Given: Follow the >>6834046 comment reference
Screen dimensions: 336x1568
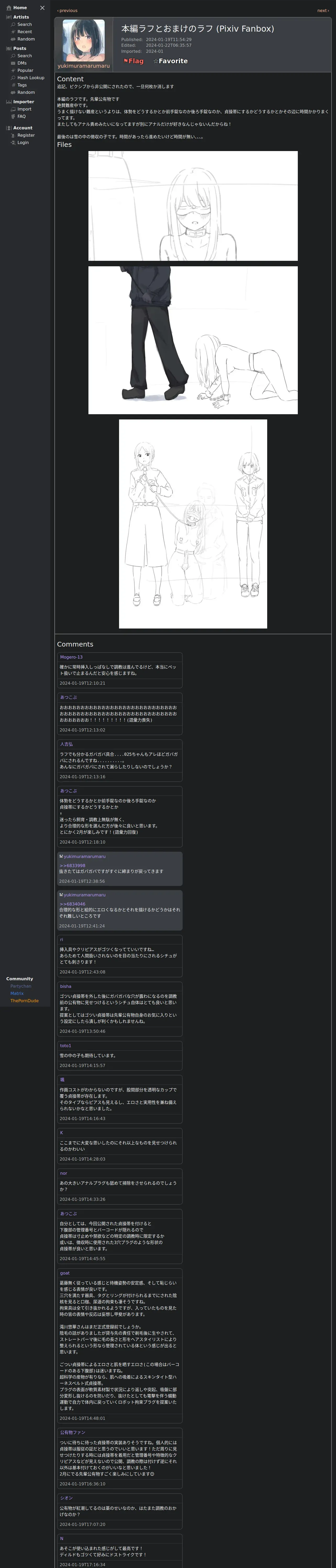Looking at the screenshot, I should (x=72, y=903).
